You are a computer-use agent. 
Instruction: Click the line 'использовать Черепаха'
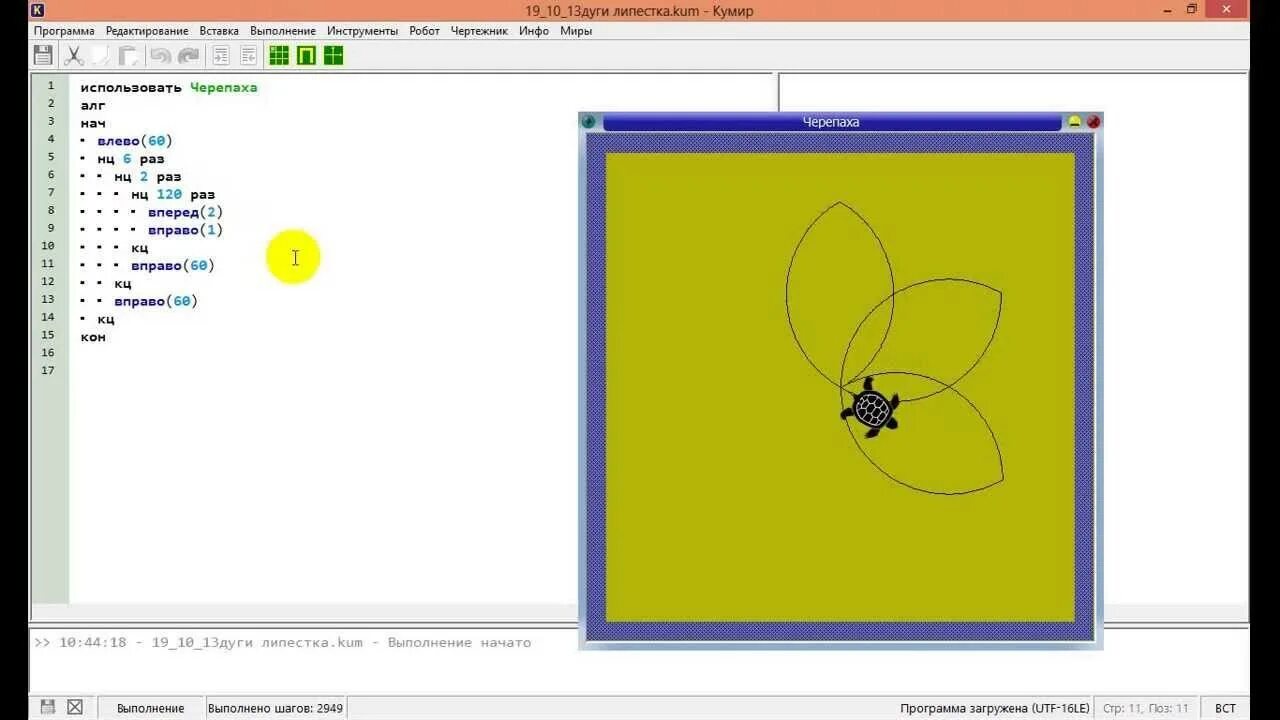tap(169, 87)
